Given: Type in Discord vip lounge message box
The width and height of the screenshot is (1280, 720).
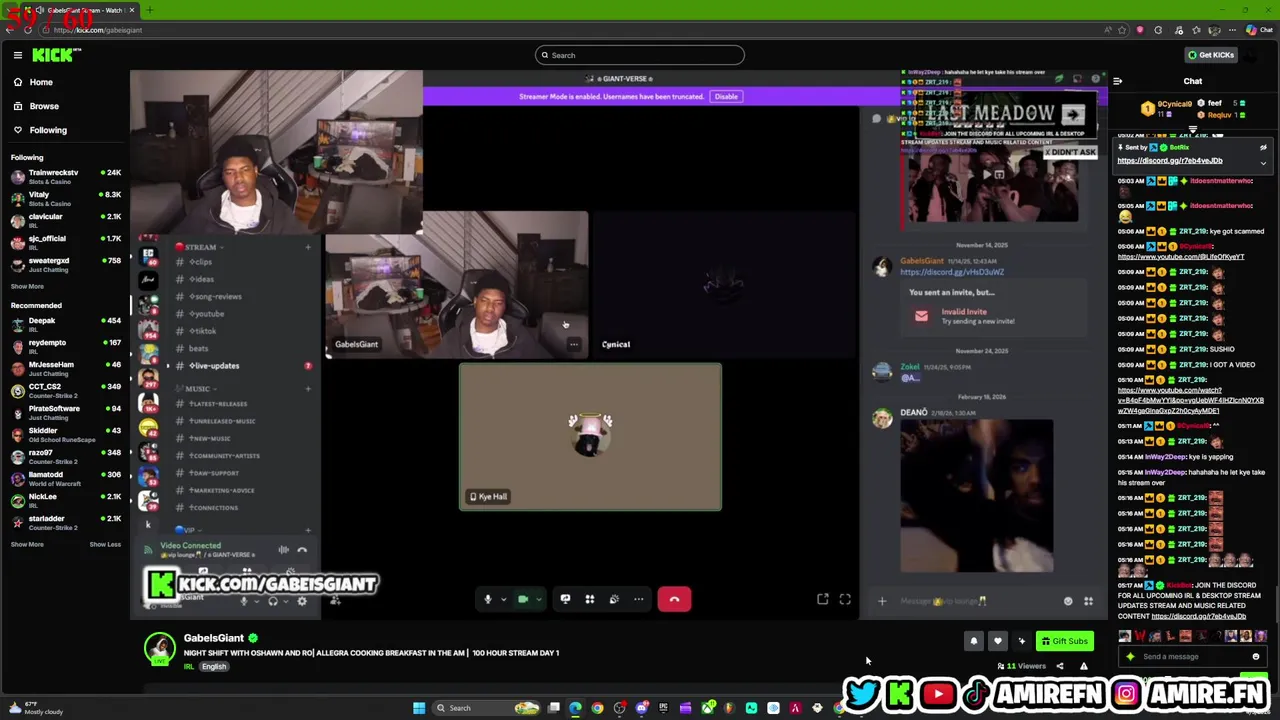Looking at the screenshot, I should pos(975,601).
